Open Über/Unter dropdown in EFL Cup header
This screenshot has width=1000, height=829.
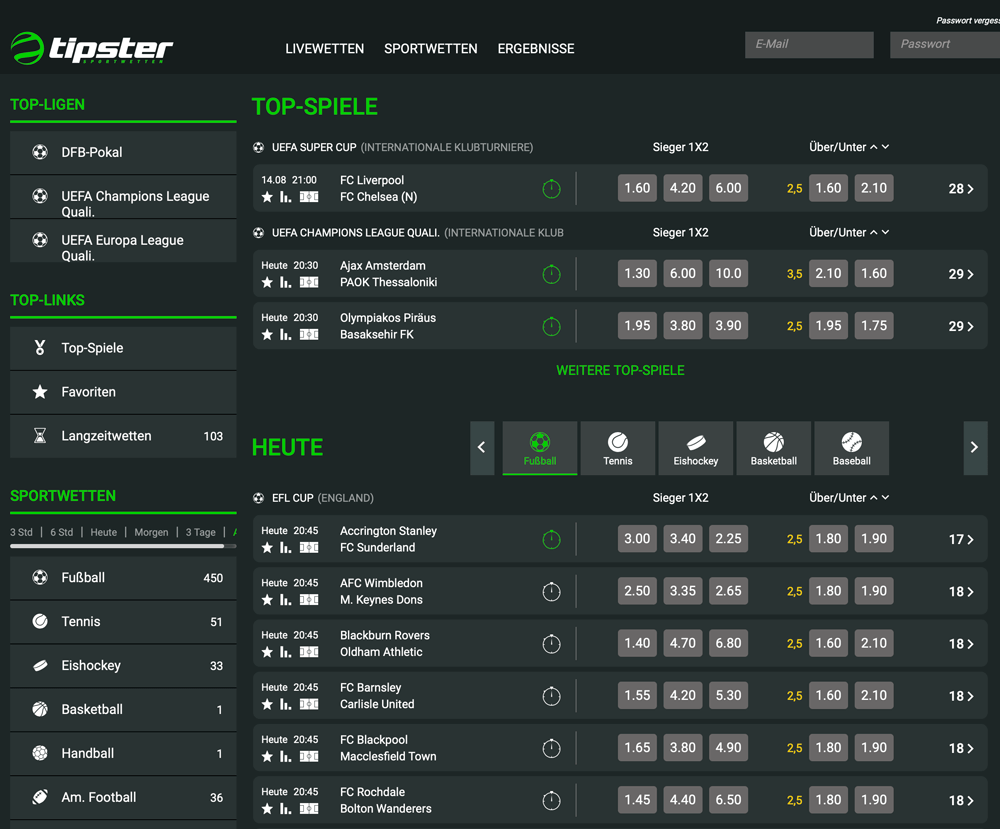(849, 498)
